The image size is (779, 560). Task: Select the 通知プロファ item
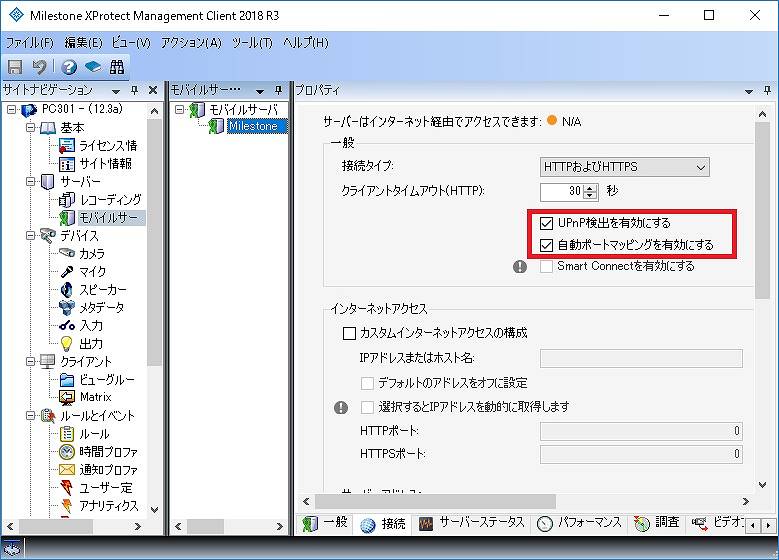click(108, 470)
